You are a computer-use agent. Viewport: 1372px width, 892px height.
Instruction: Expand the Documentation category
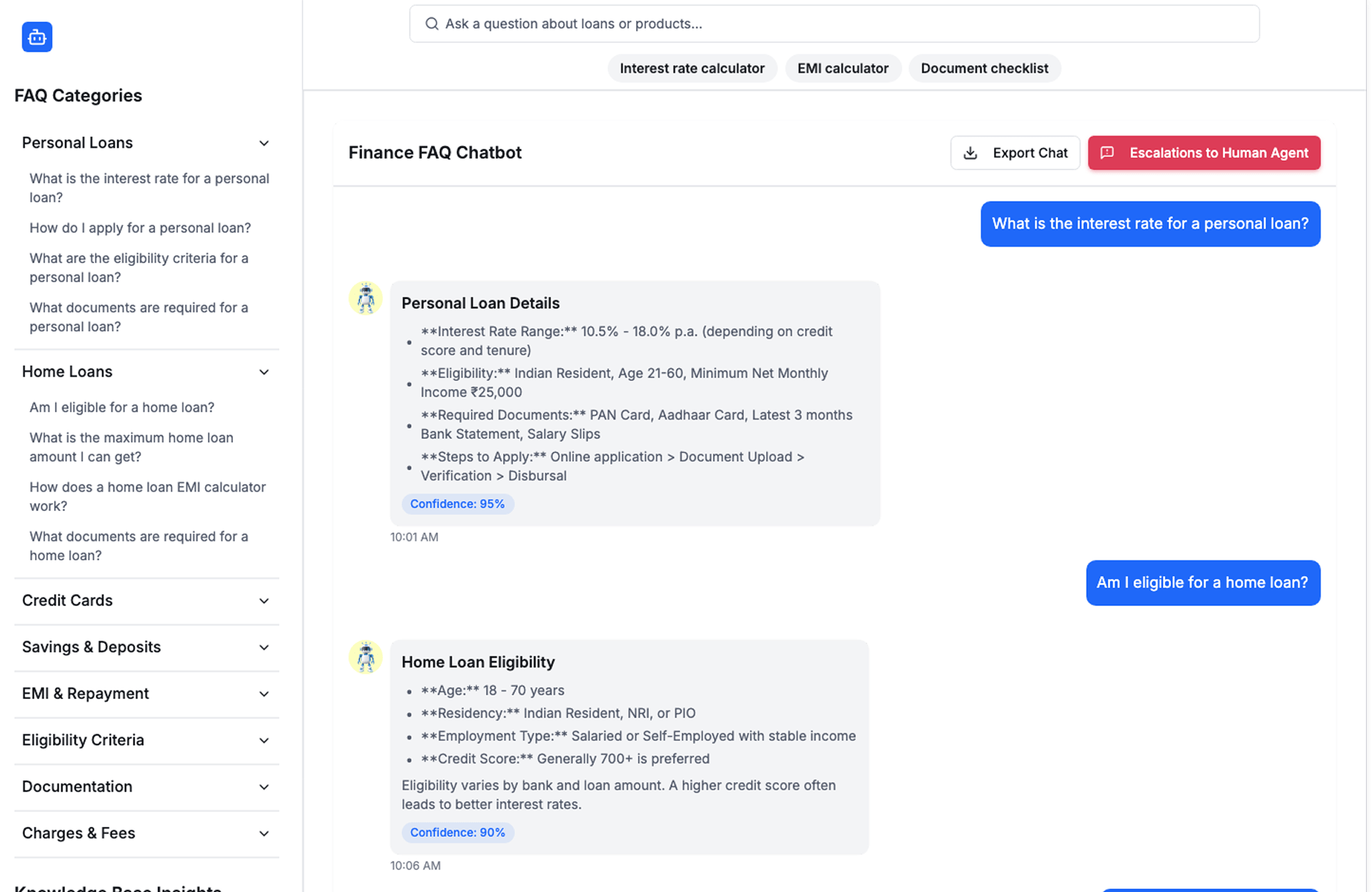tap(264, 787)
